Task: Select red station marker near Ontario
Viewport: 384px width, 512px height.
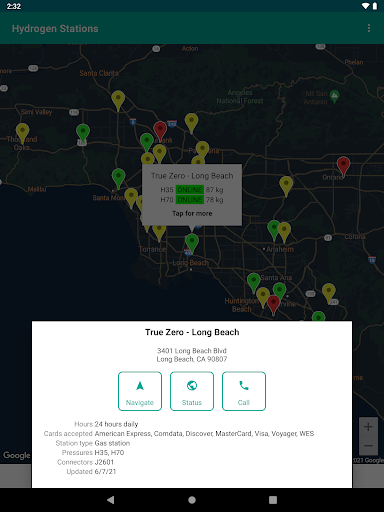Action: click(x=343, y=166)
